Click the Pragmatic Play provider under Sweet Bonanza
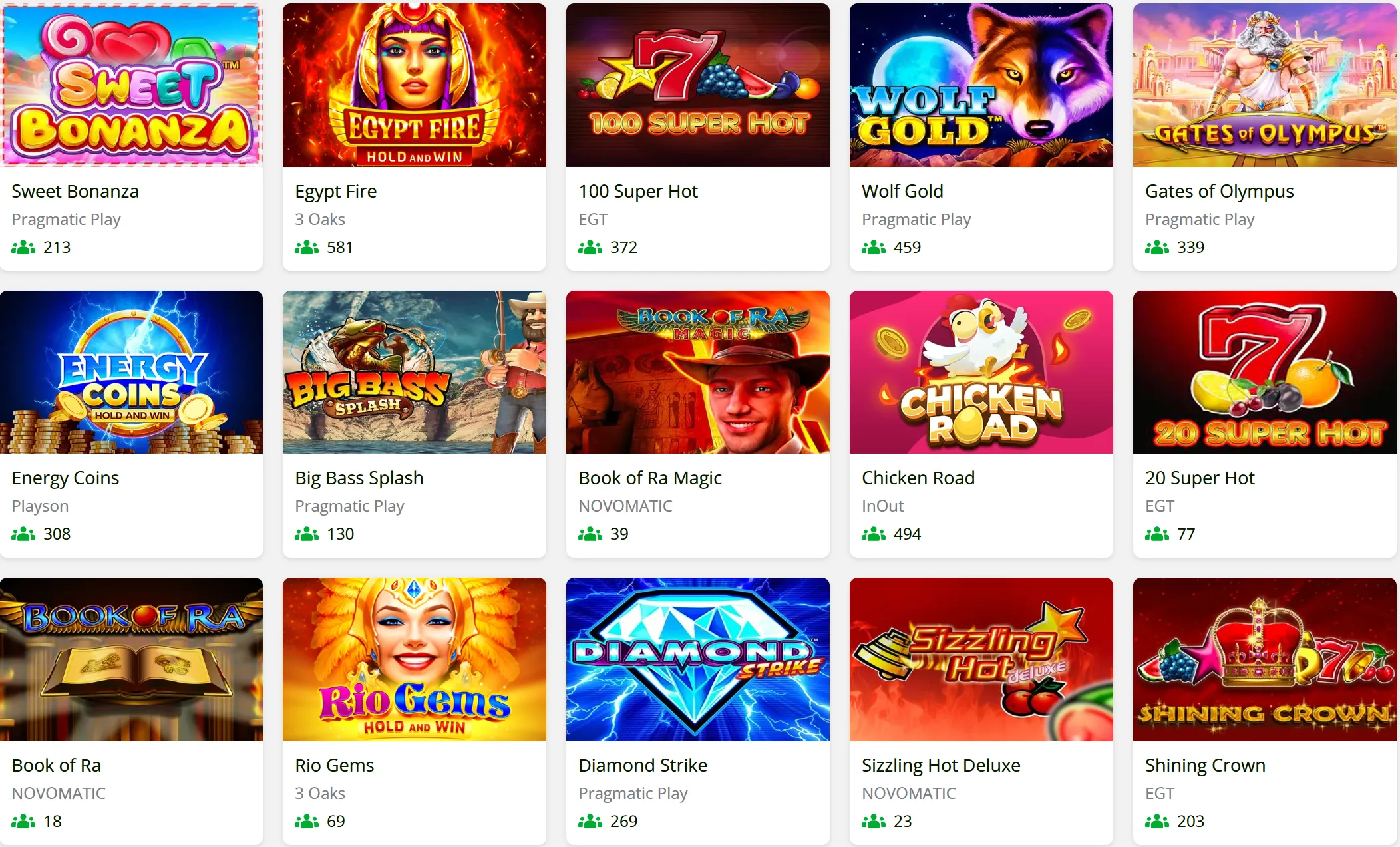1400x847 pixels. [x=66, y=219]
